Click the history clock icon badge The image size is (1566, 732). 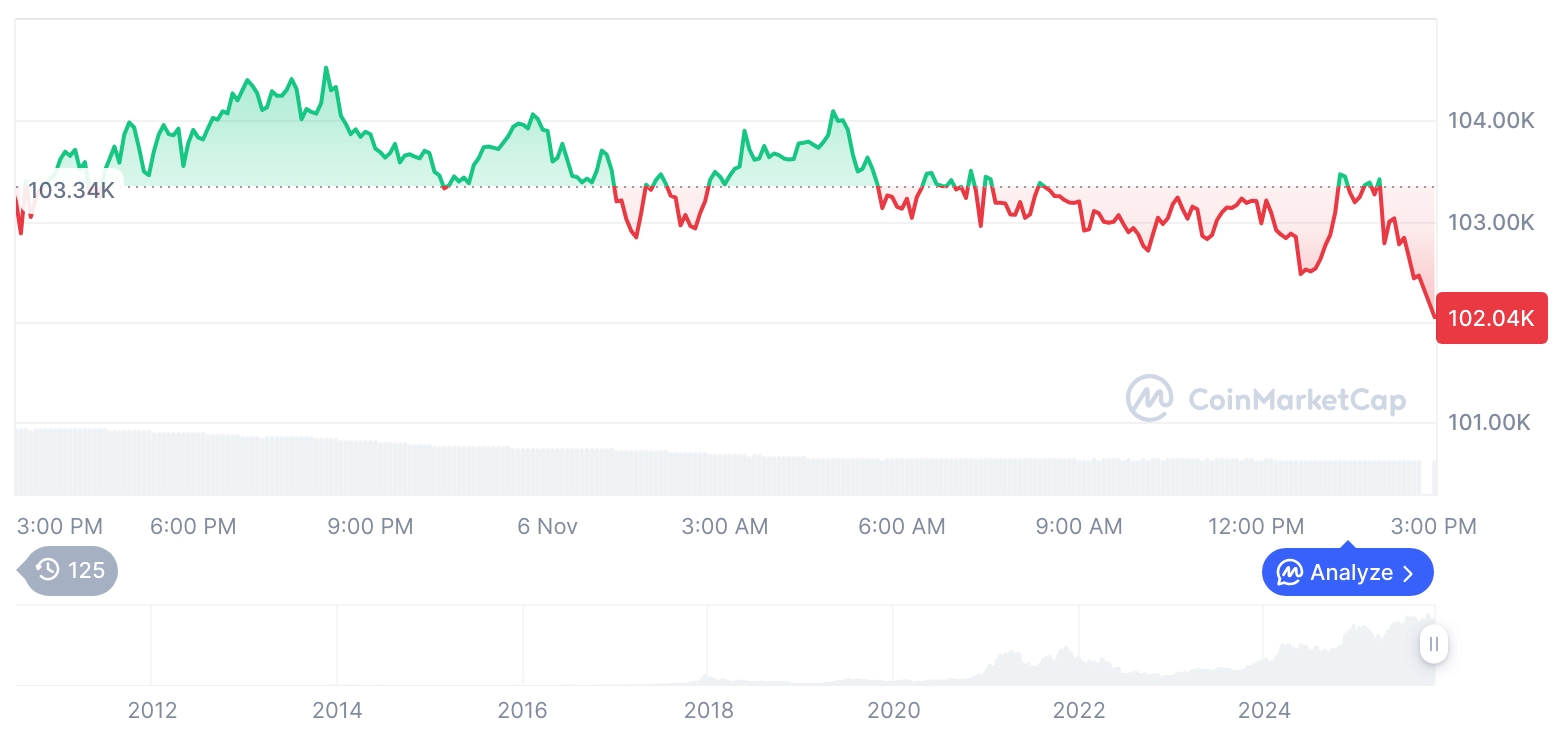[x=48, y=571]
